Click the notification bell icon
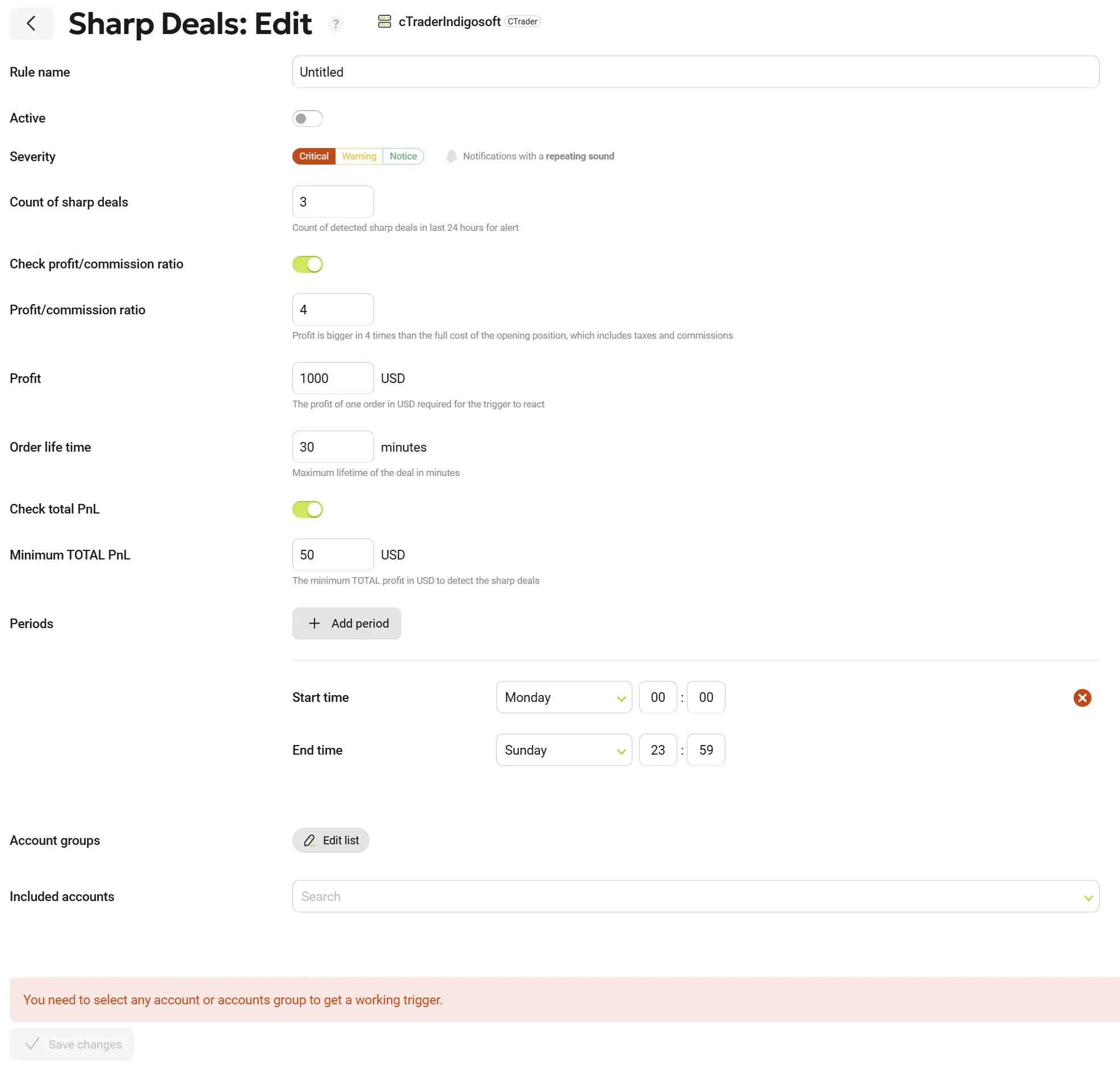This screenshot has width=1120, height=1069. tap(451, 156)
